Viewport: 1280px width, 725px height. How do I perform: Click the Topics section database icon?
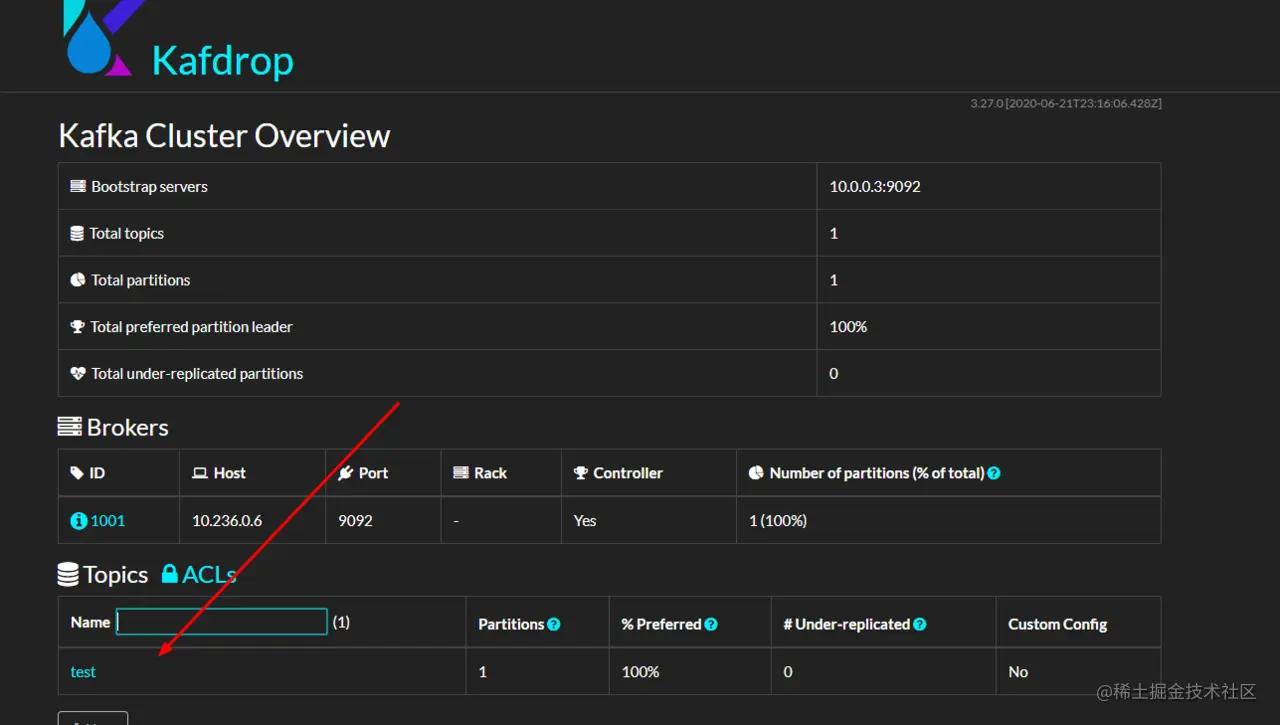68,574
